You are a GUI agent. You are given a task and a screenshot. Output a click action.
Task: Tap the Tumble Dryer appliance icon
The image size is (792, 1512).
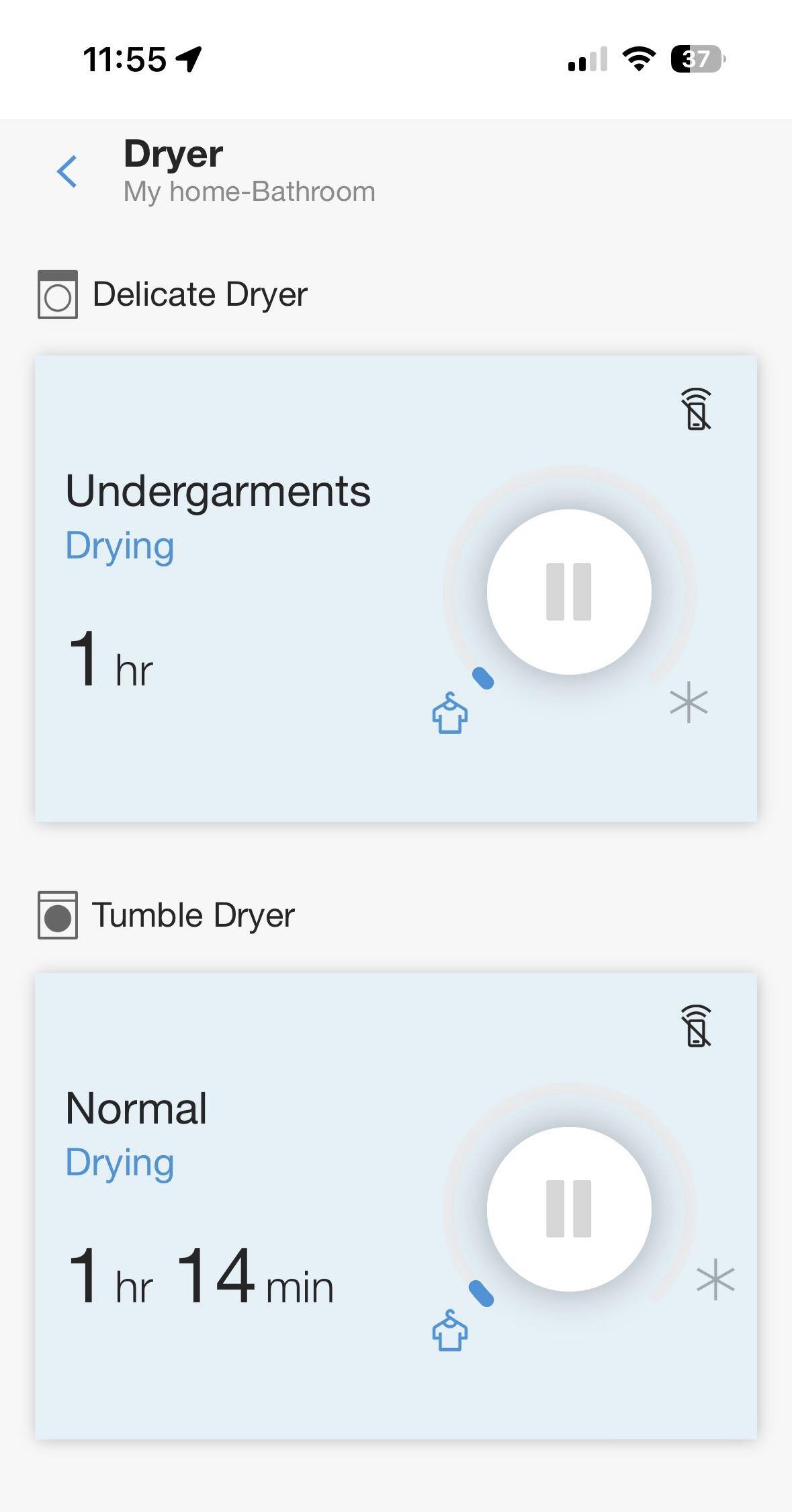pyautogui.click(x=58, y=915)
